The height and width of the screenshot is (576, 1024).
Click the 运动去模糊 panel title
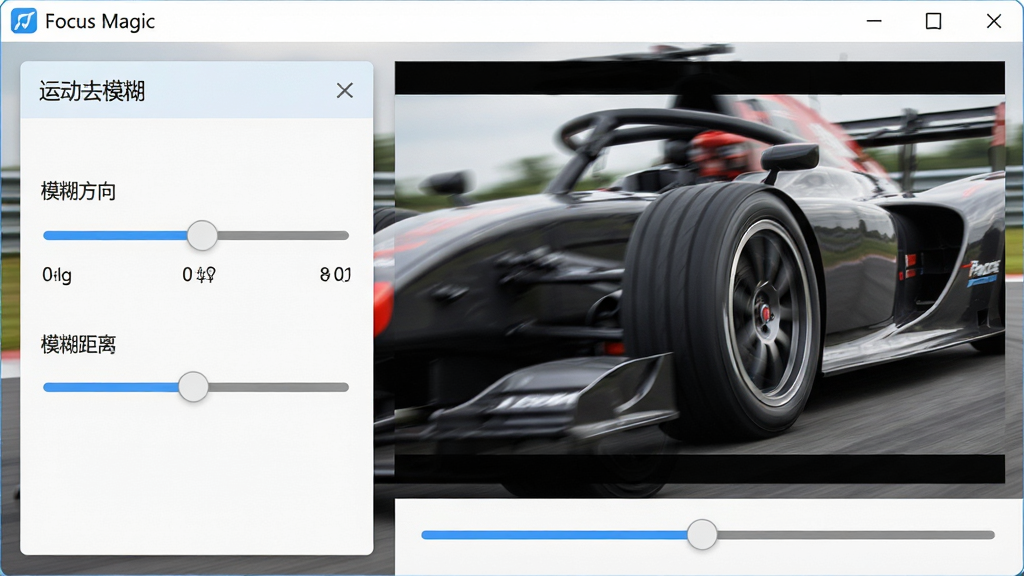pyautogui.click(x=92, y=91)
